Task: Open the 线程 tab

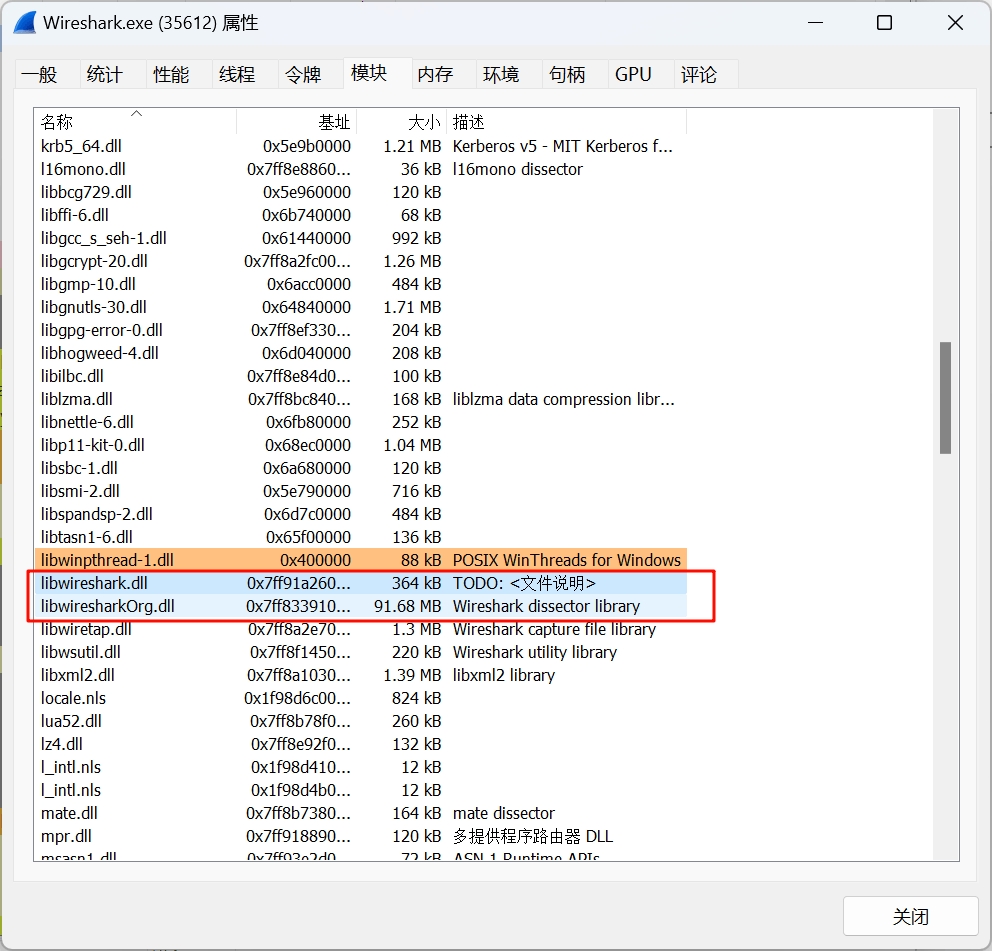Action: coord(237,75)
